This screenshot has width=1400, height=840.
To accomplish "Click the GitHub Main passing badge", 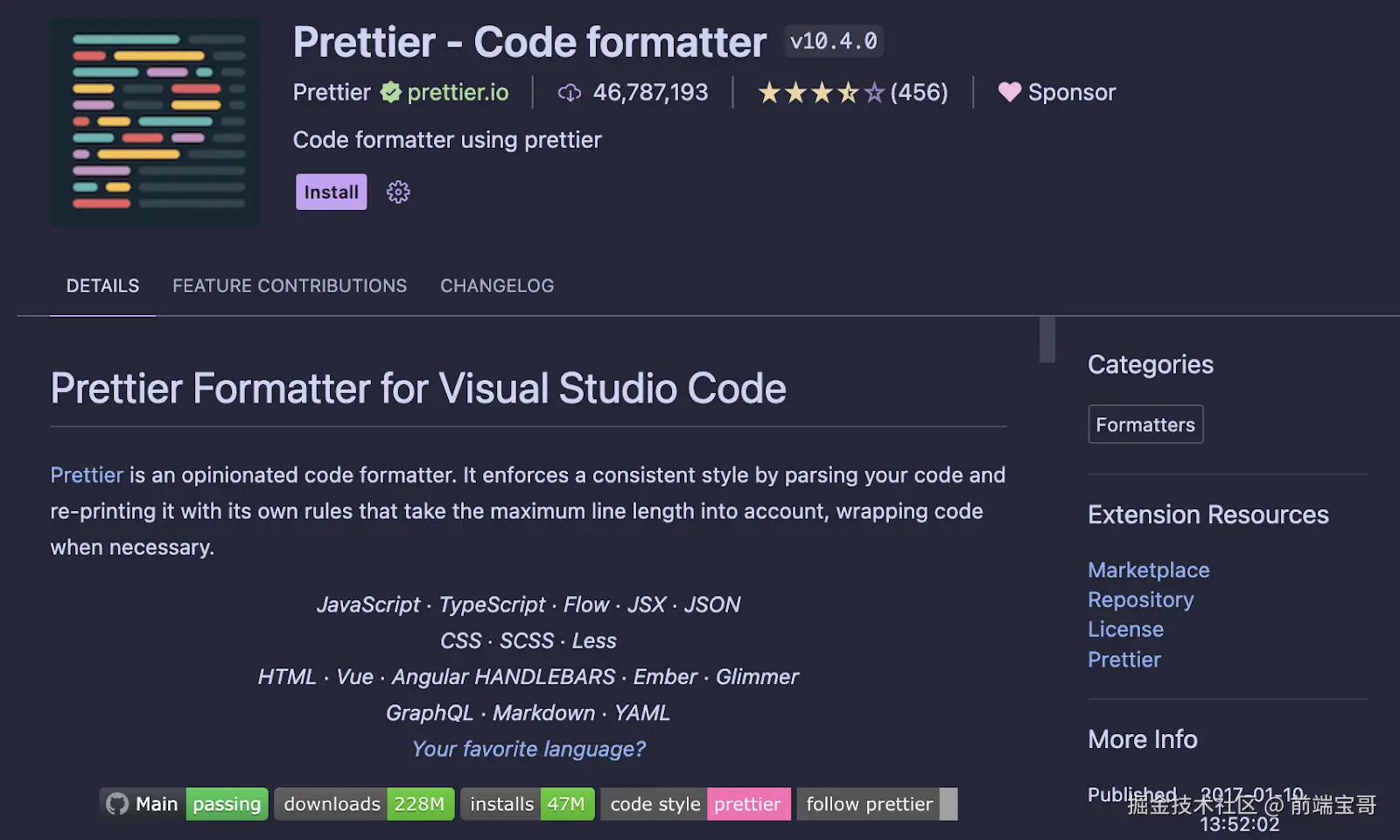I will coord(184,804).
